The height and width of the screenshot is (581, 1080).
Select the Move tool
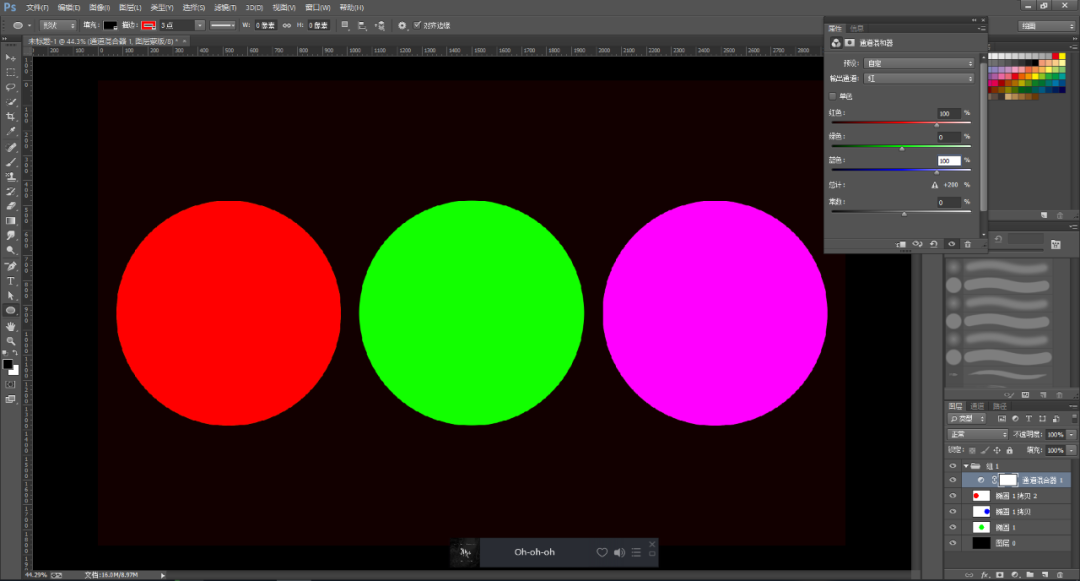click(10, 58)
